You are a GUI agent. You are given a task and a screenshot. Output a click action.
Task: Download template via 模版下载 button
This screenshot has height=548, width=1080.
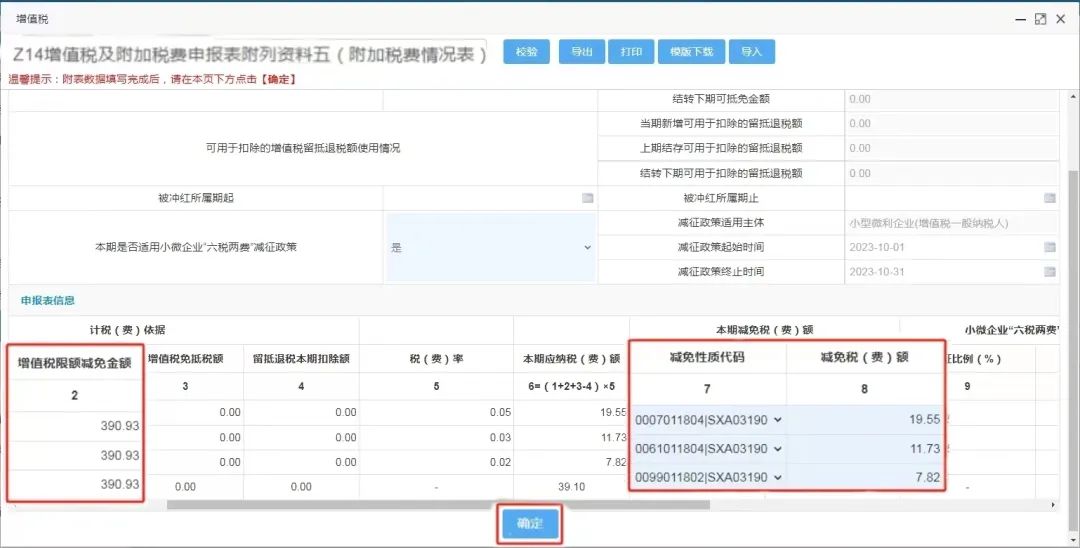coord(691,52)
